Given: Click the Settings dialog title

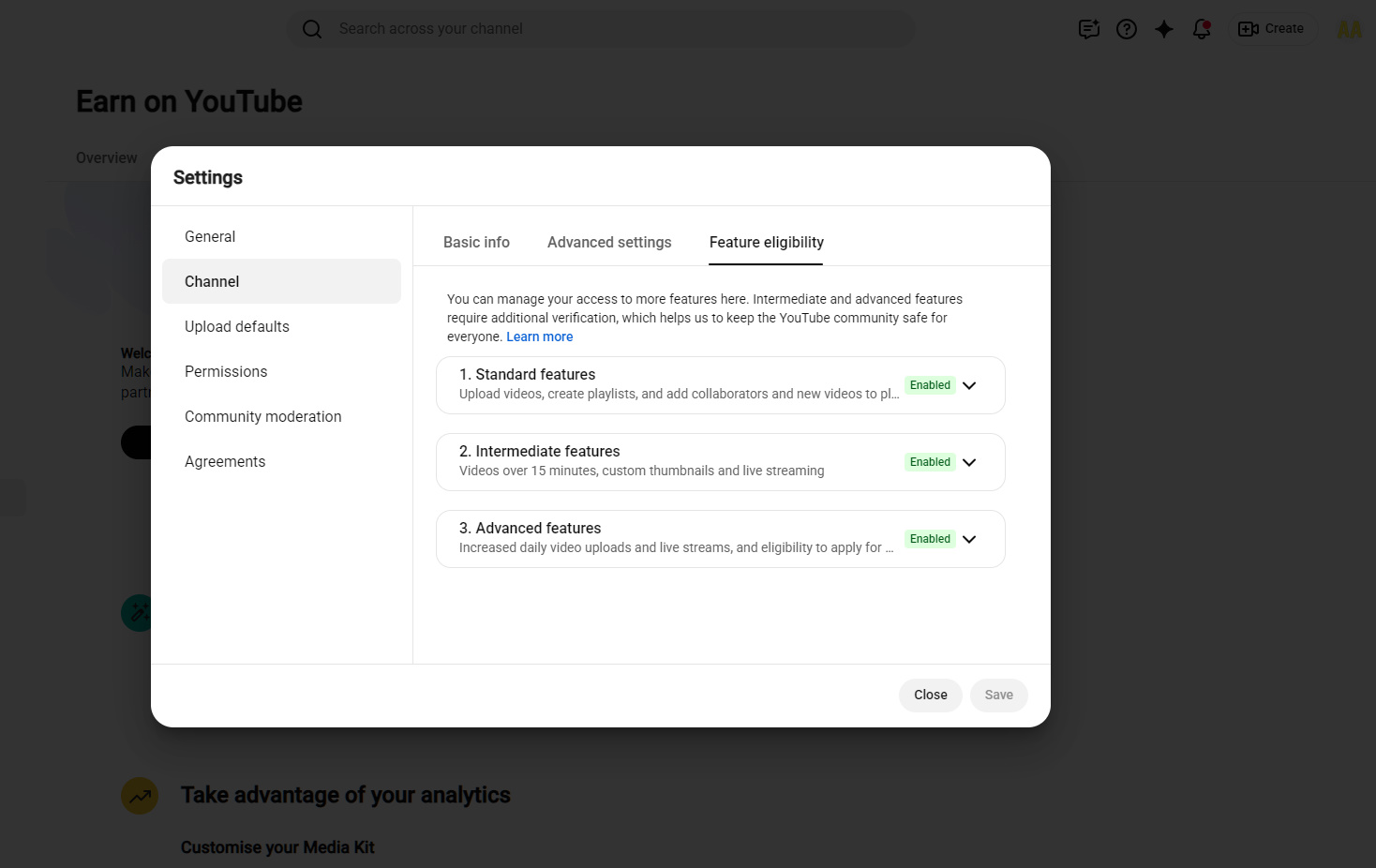Looking at the screenshot, I should [208, 177].
